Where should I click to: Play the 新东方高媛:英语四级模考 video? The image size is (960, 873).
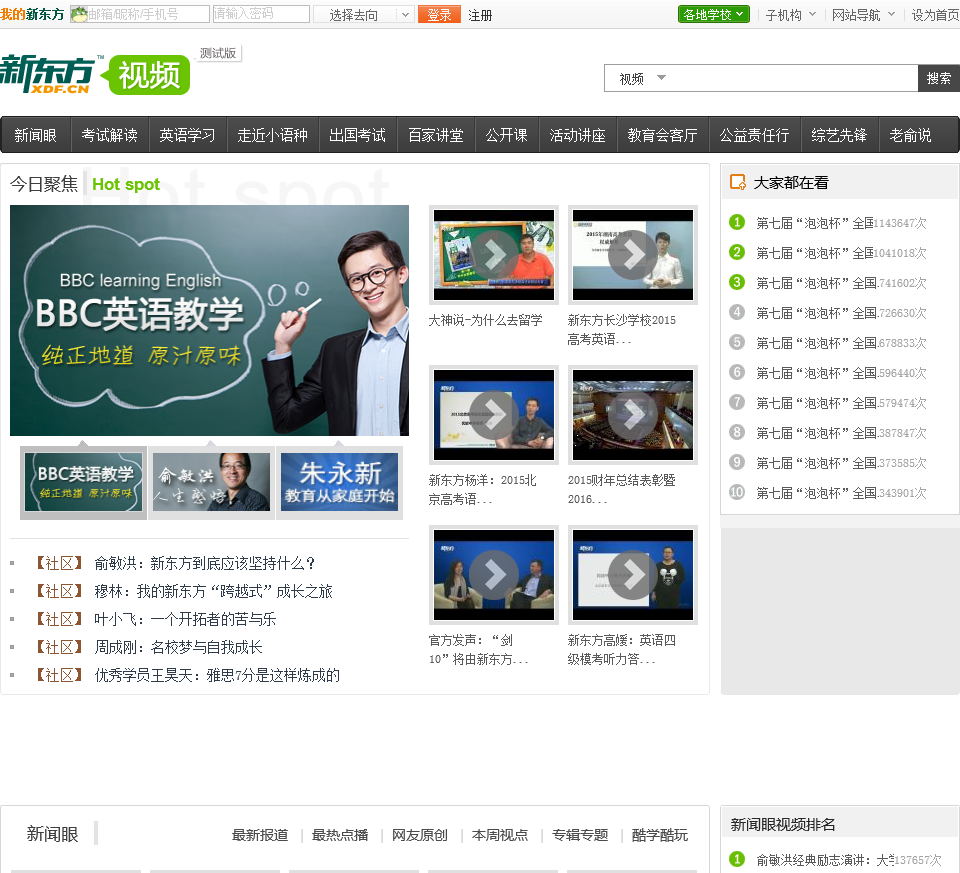click(x=632, y=575)
